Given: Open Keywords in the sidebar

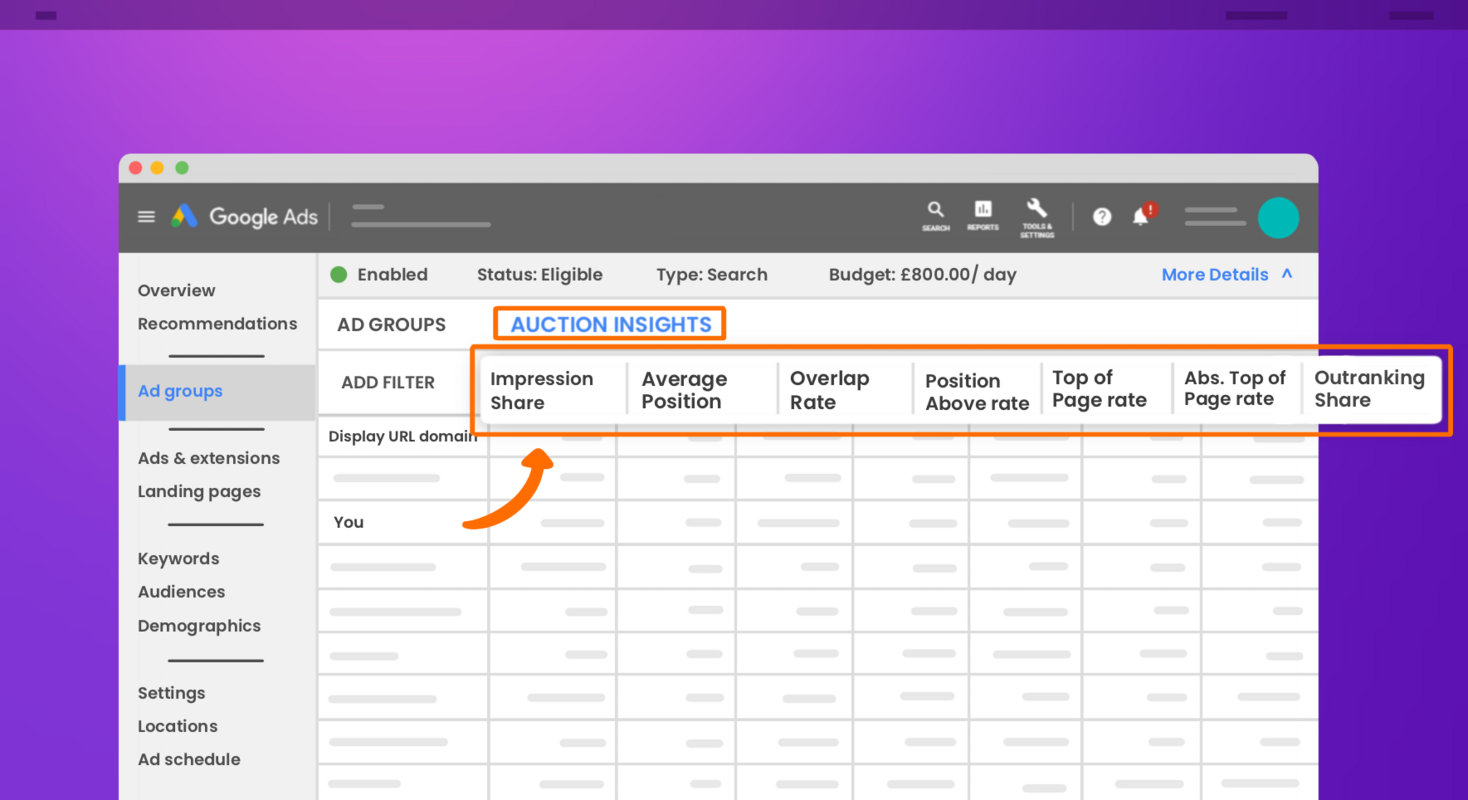Looking at the screenshot, I should pos(178,558).
